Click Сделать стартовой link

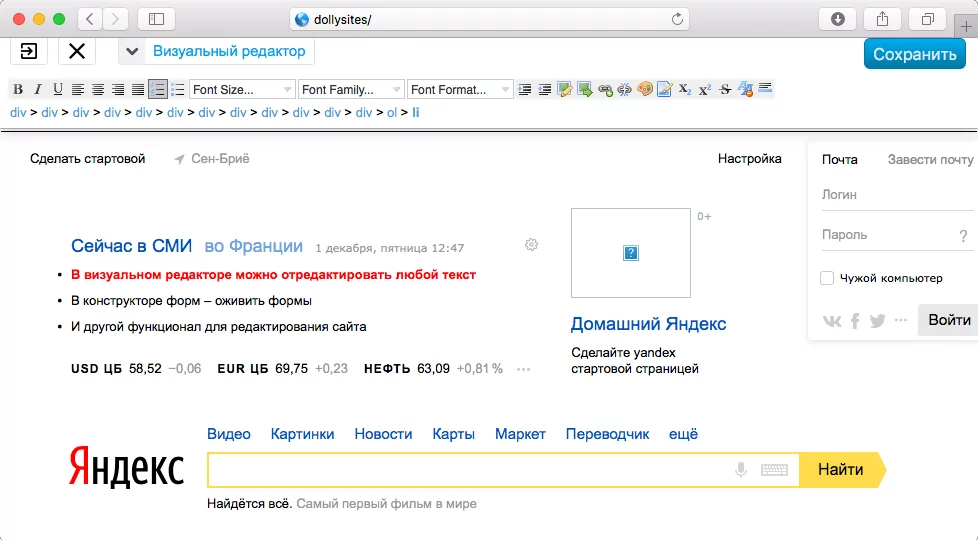tap(87, 159)
